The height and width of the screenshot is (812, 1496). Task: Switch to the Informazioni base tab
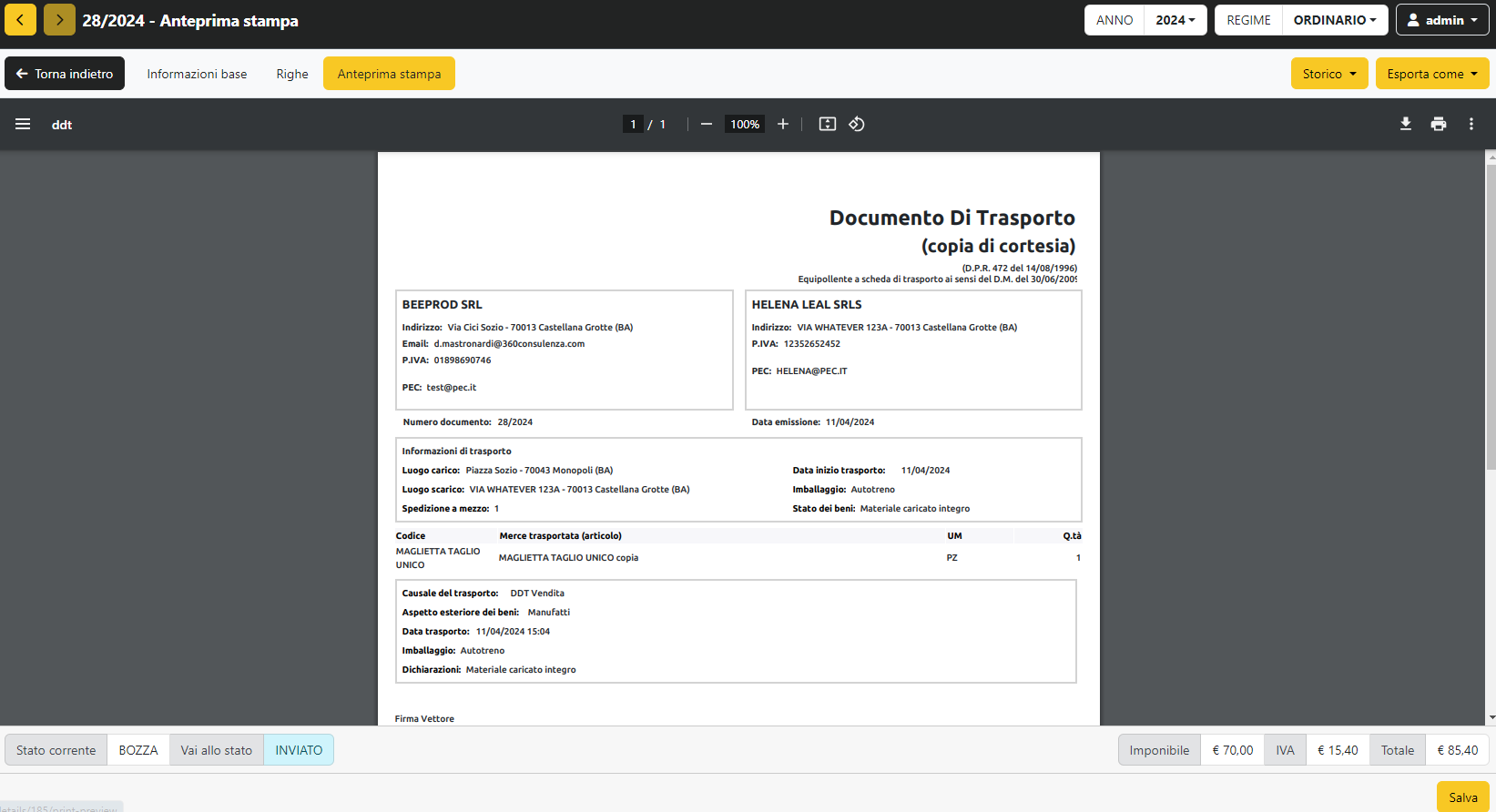click(197, 74)
